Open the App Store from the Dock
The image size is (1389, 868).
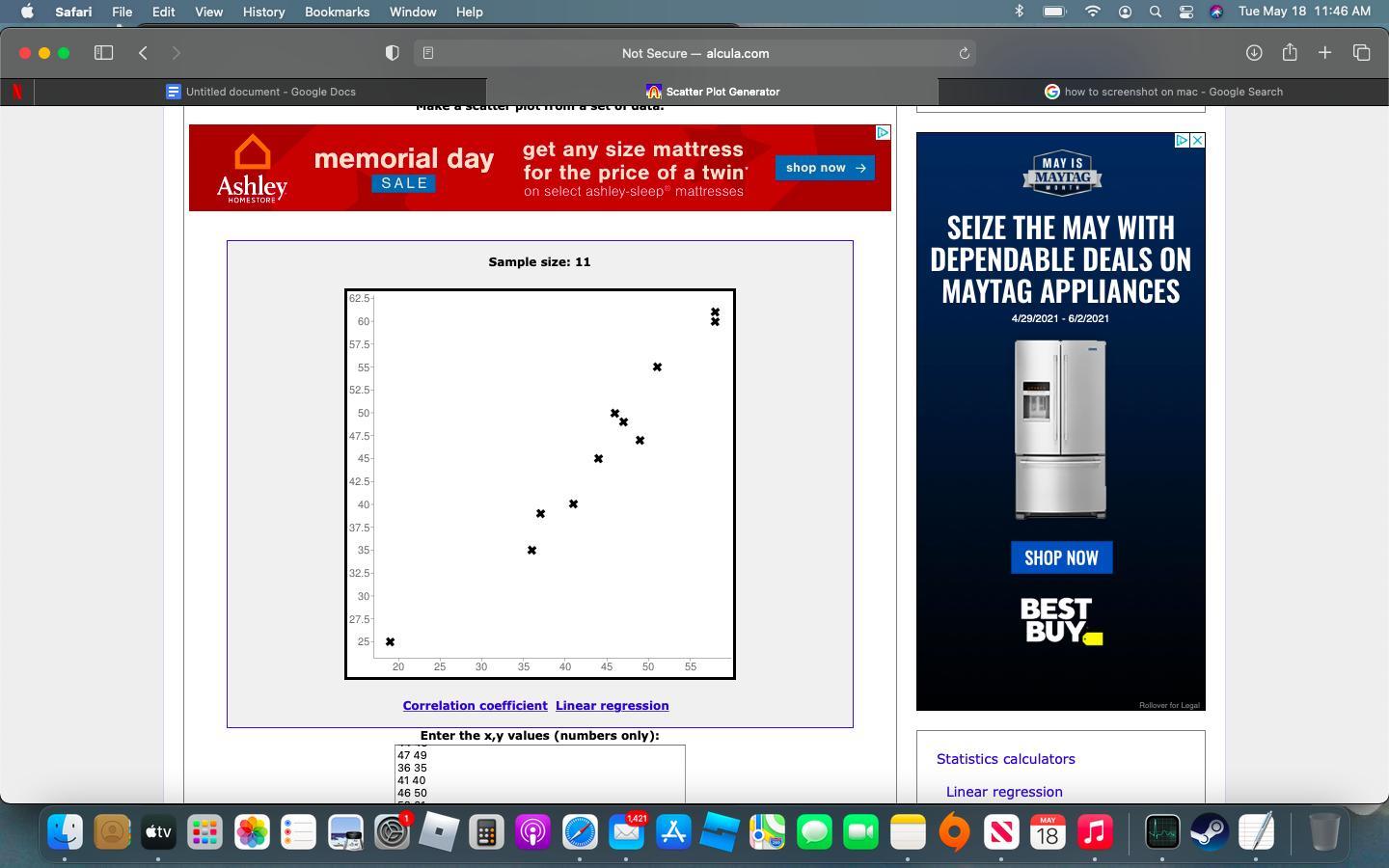pyautogui.click(x=673, y=831)
